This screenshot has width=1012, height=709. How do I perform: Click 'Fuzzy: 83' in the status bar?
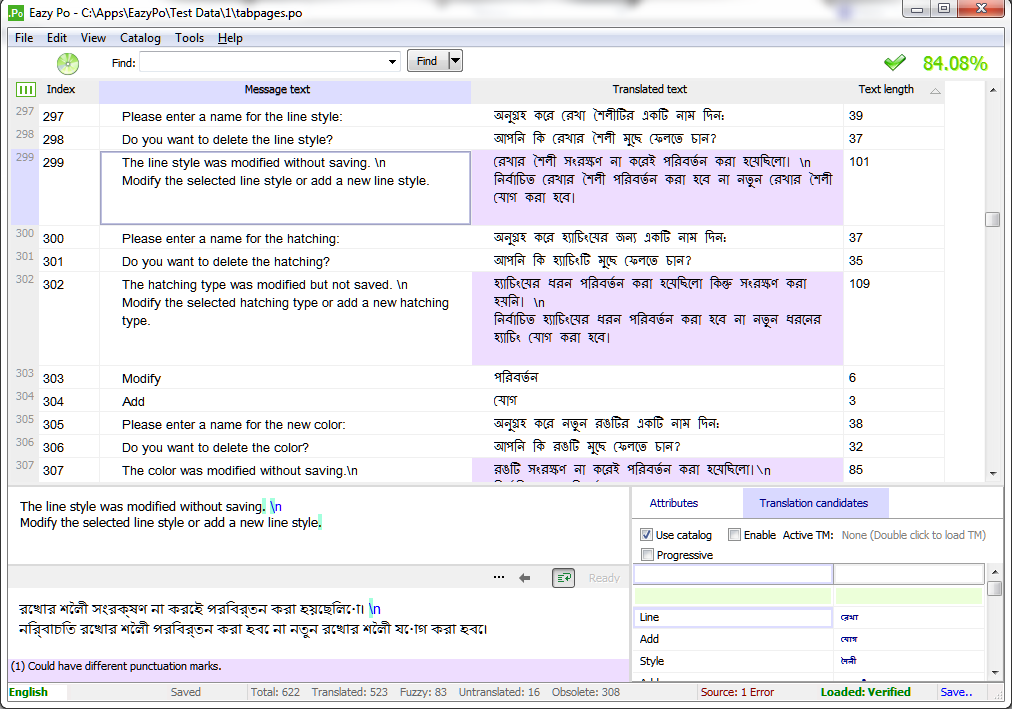[423, 692]
